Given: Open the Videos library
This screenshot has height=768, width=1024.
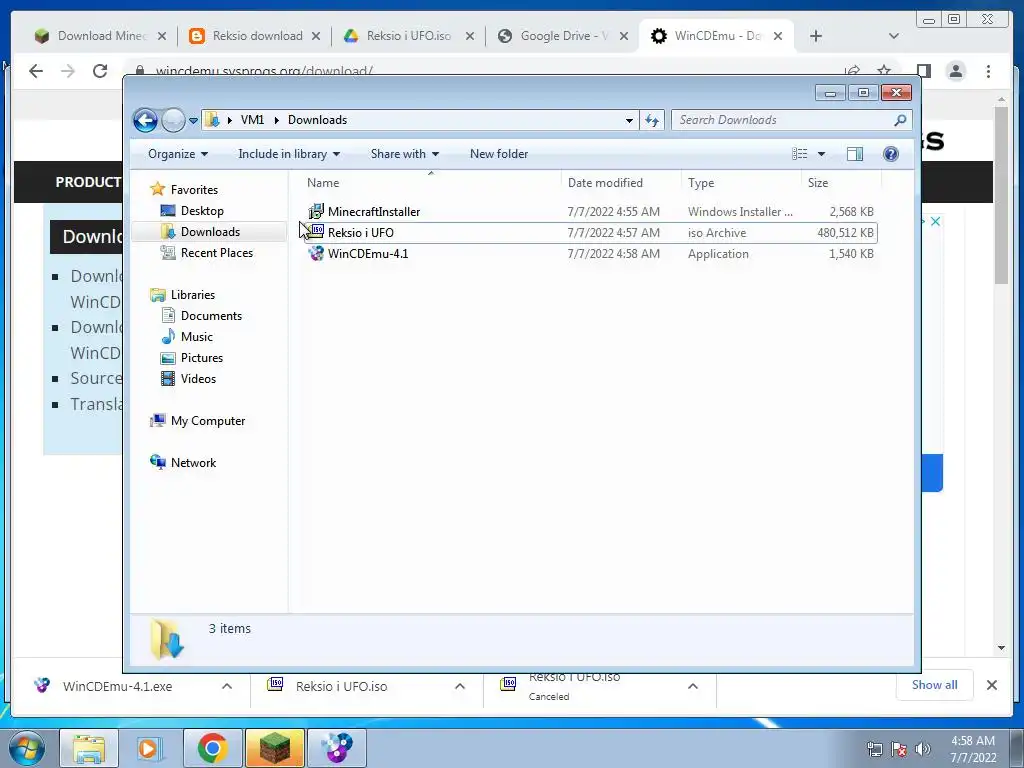Looking at the screenshot, I should [198, 379].
